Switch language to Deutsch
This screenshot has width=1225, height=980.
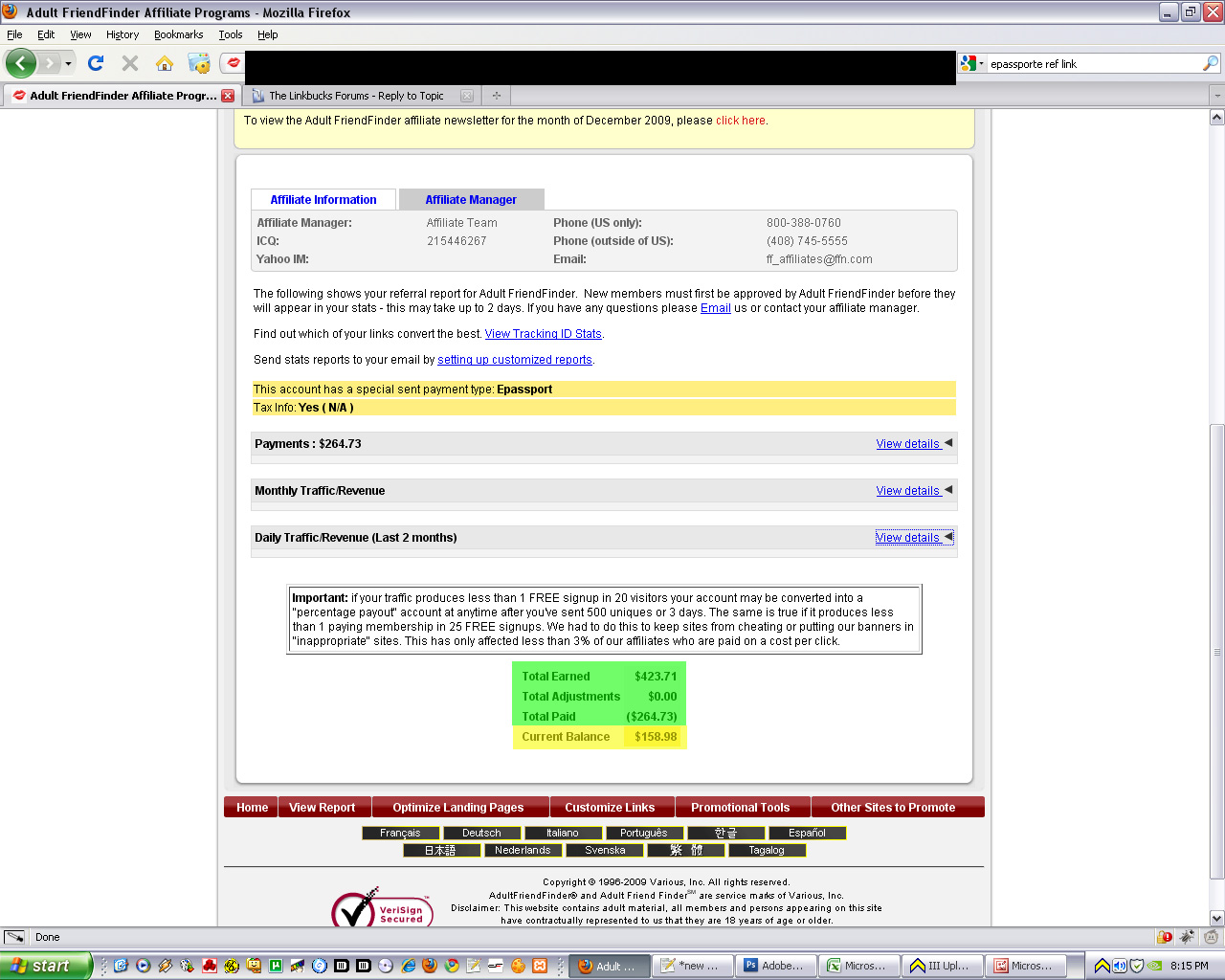[x=481, y=833]
